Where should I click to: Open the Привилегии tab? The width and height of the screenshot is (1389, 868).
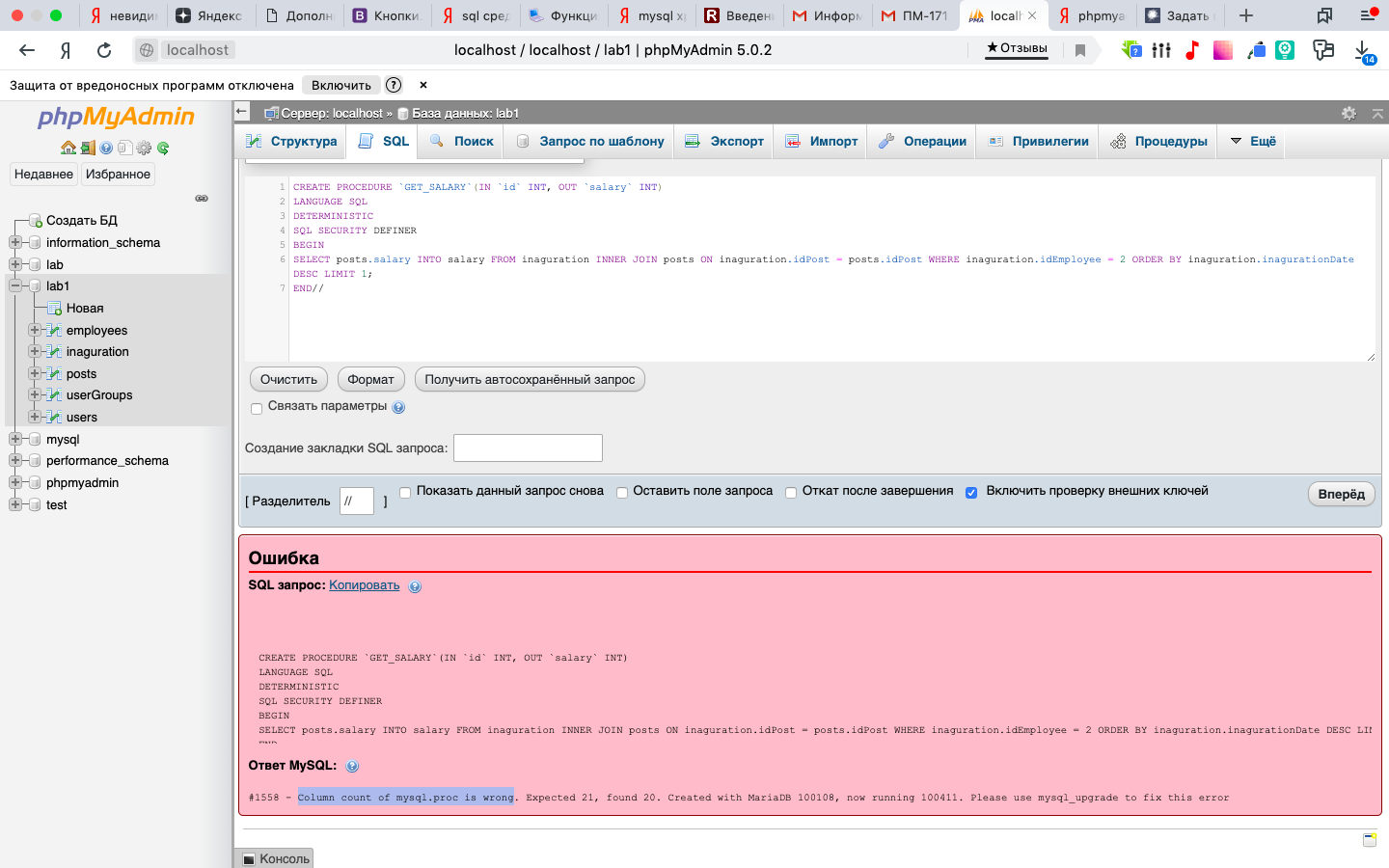[1039, 141]
